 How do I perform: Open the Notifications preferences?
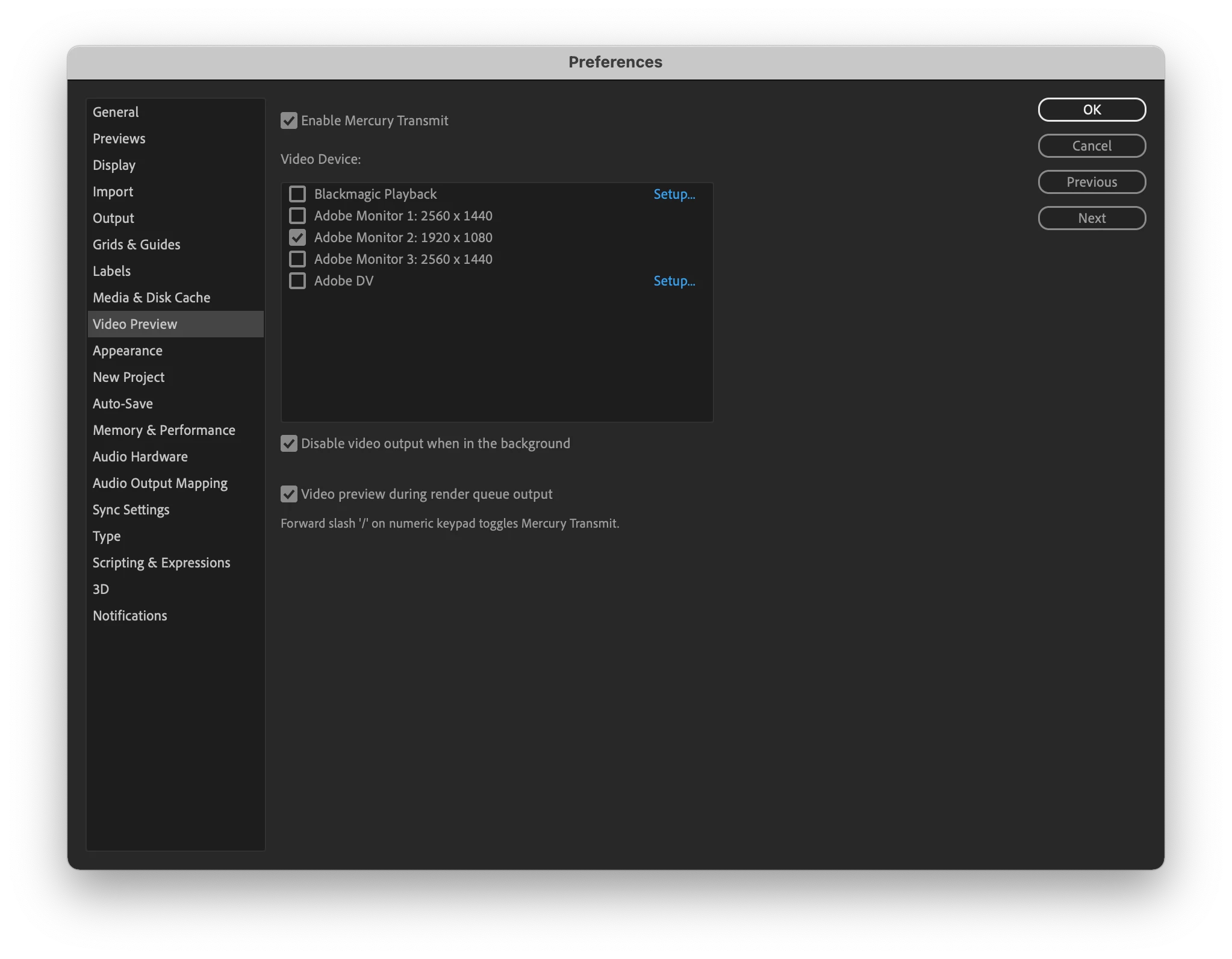[129, 616]
